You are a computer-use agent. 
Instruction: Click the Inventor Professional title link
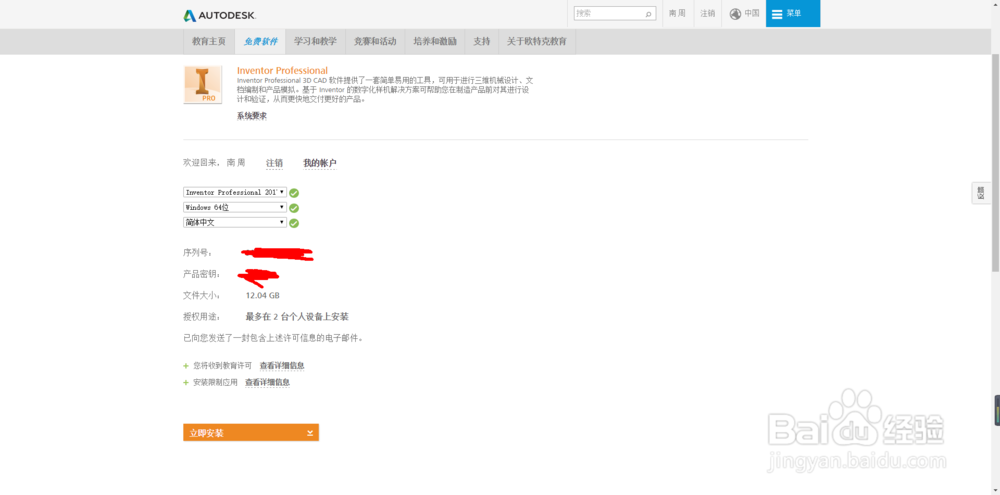[282, 70]
